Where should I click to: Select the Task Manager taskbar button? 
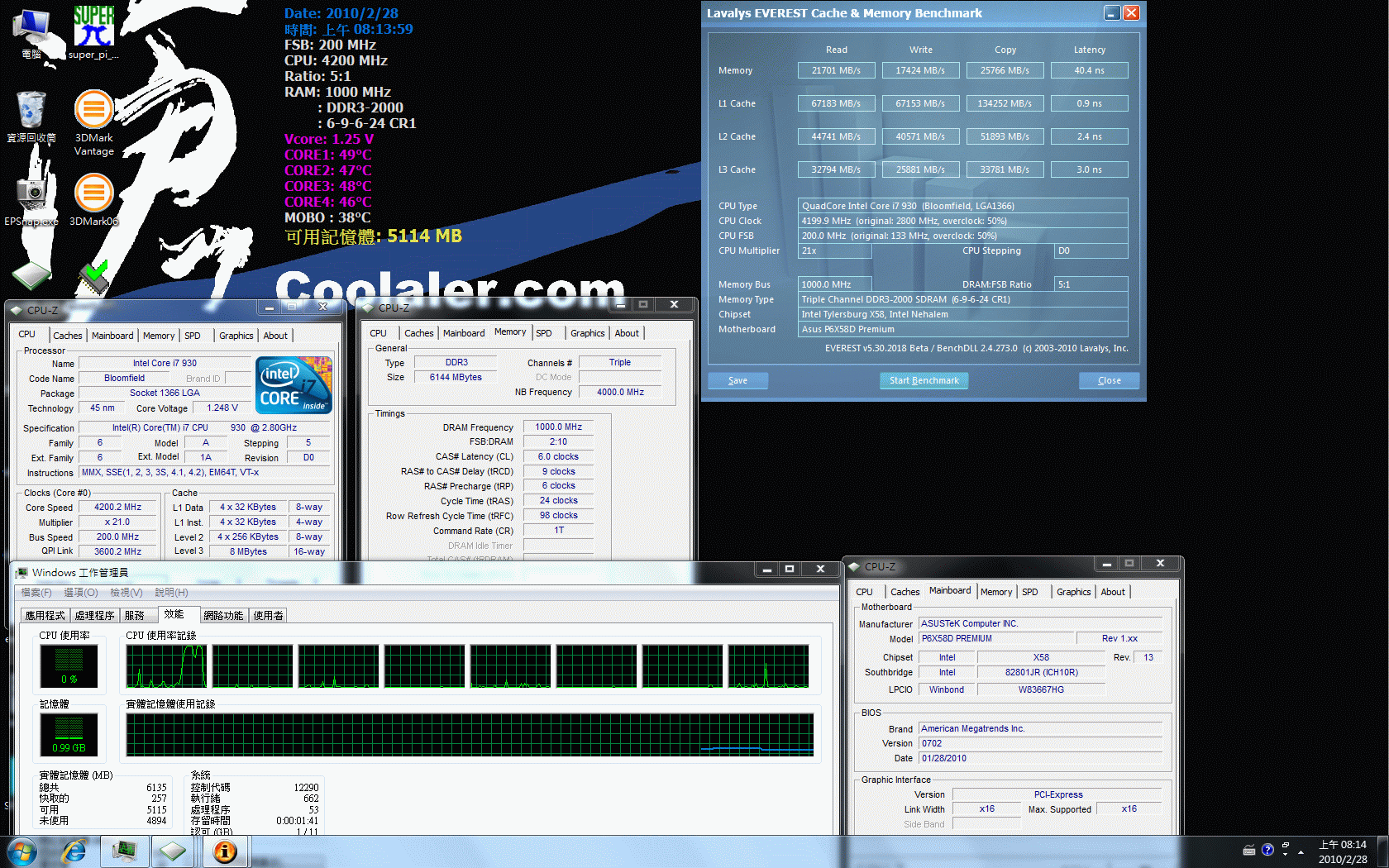(x=125, y=851)
